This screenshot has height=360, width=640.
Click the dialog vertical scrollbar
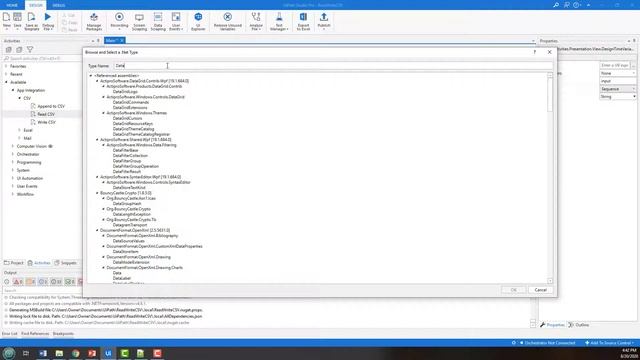pos(550,95)
